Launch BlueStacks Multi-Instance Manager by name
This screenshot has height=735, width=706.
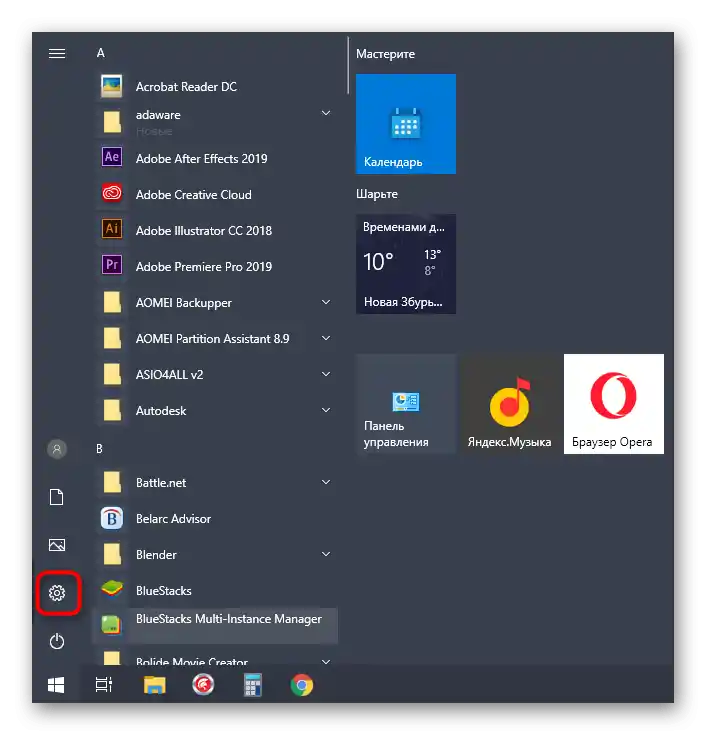(x=229, y=619)
